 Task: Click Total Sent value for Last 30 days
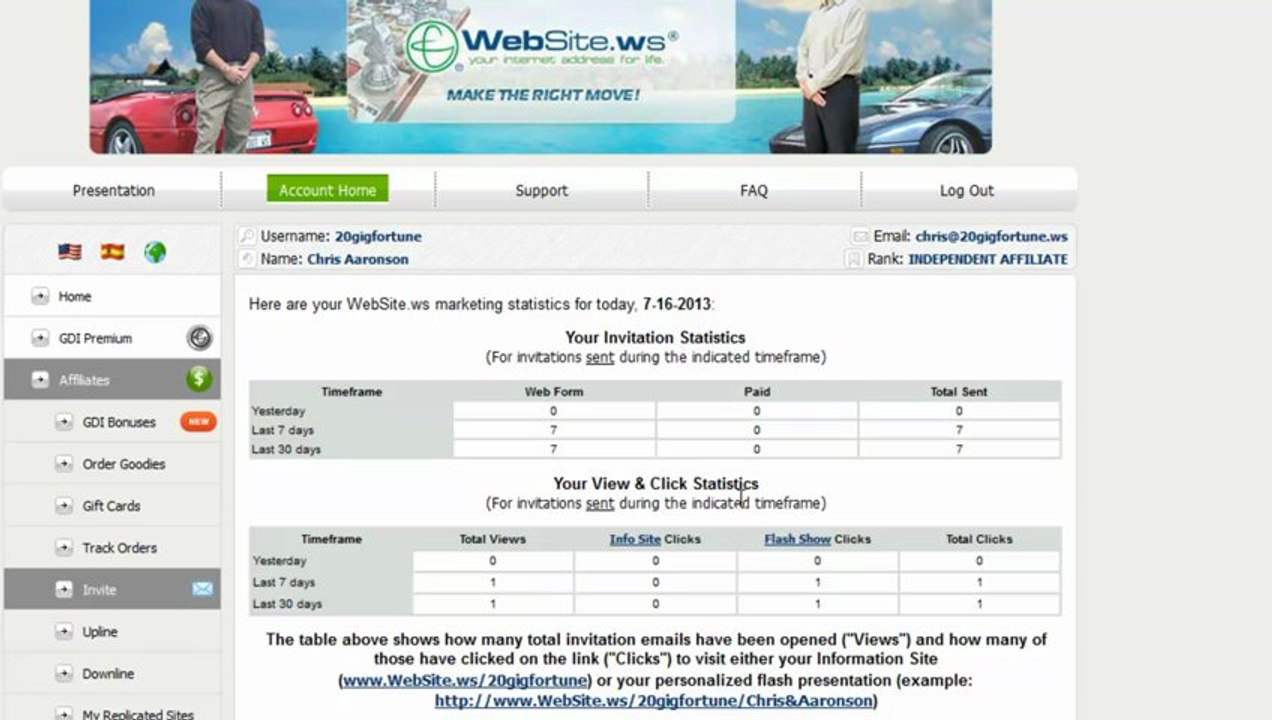(959, 449)
